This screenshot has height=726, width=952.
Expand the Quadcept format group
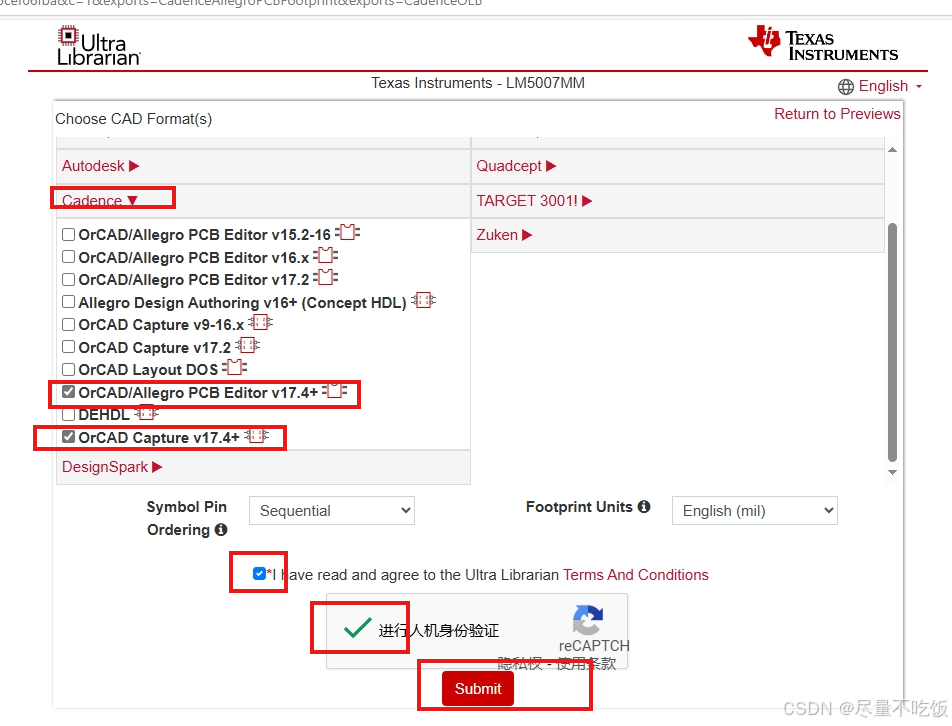[516, 166]
